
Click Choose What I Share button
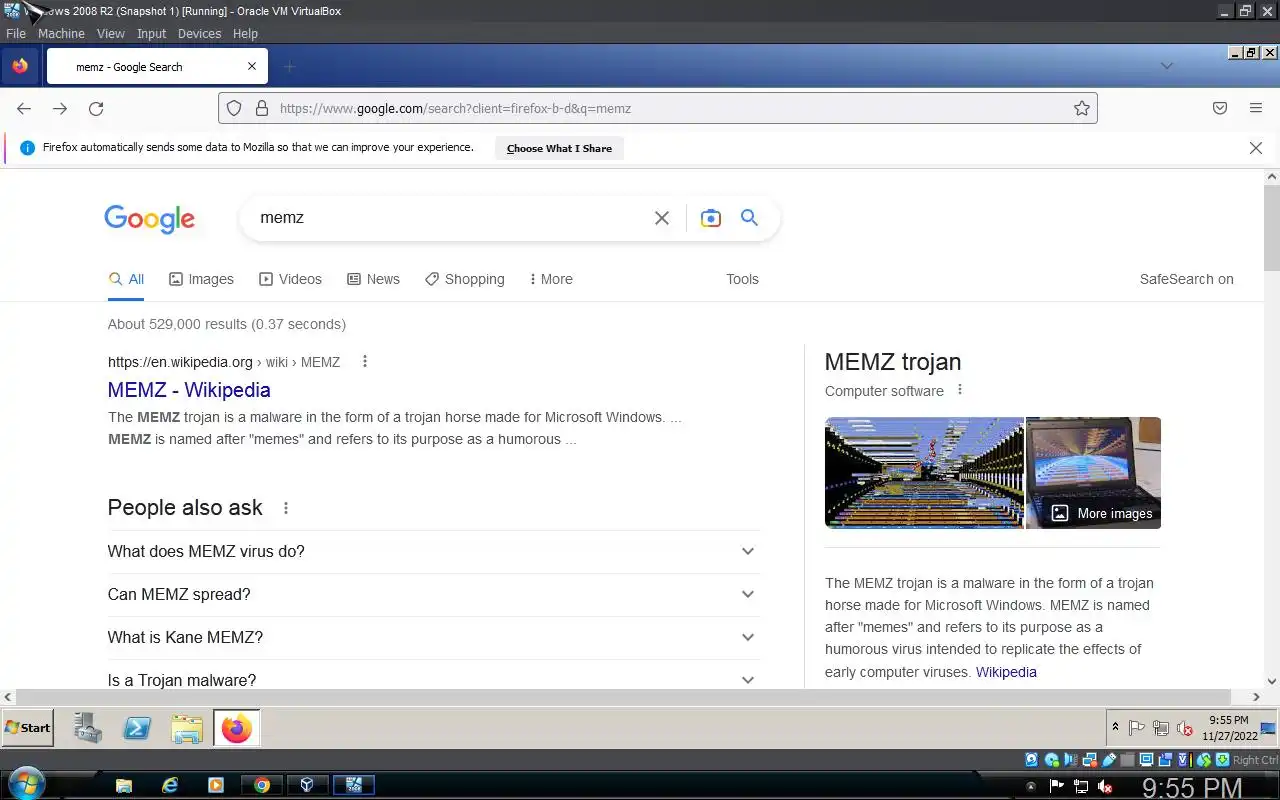pyautogui.click(x=559, y=148)
